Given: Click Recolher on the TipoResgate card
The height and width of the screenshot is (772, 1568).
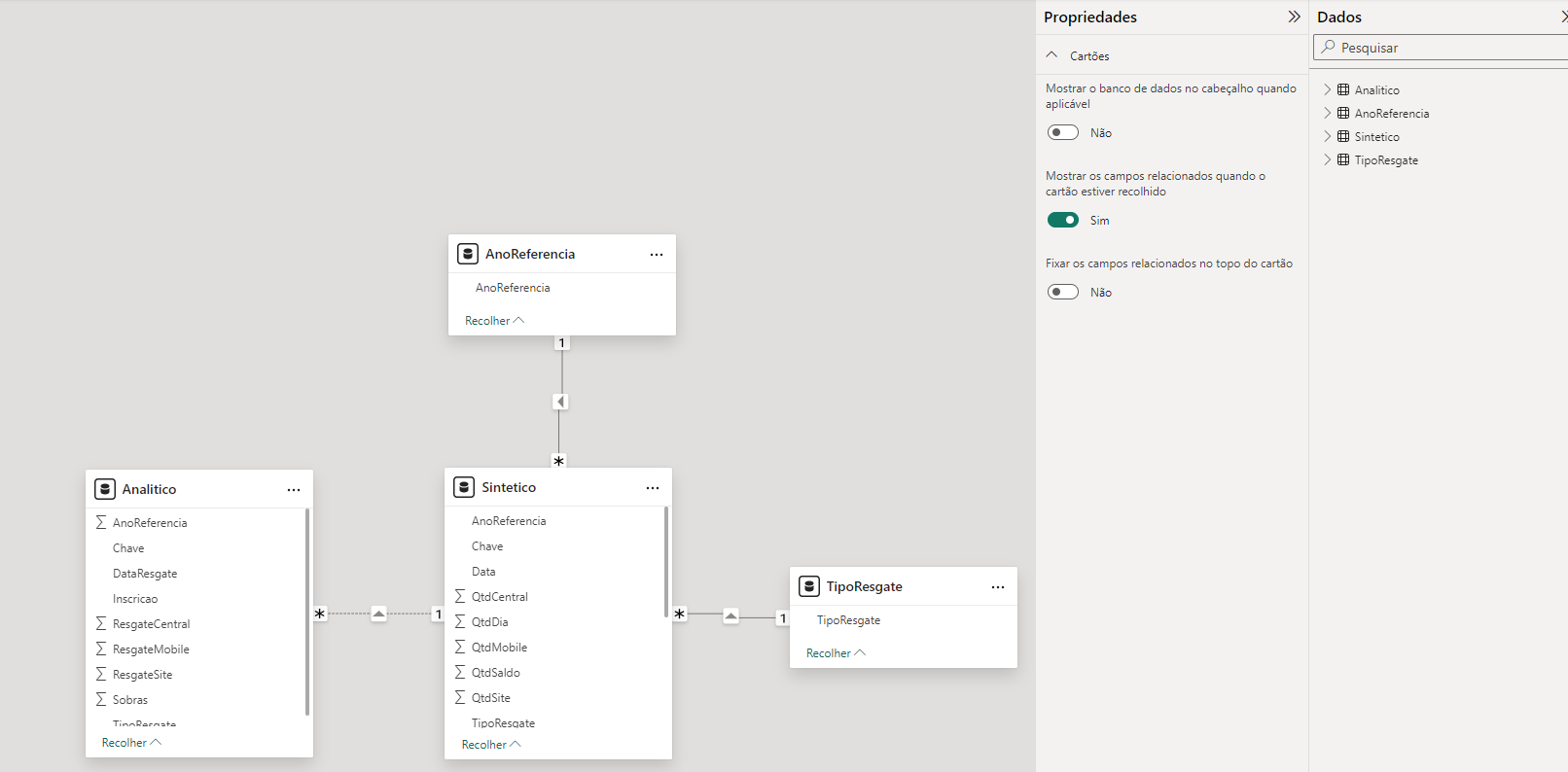Looking at the screenshot, I should (836, 652).
